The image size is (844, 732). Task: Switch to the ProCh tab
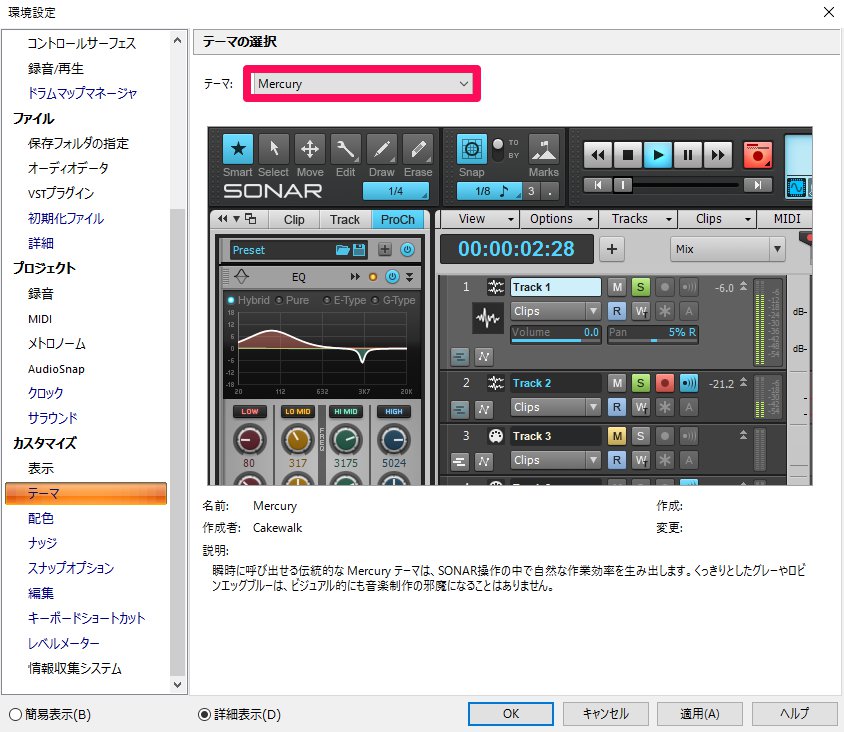coord(398,220)
